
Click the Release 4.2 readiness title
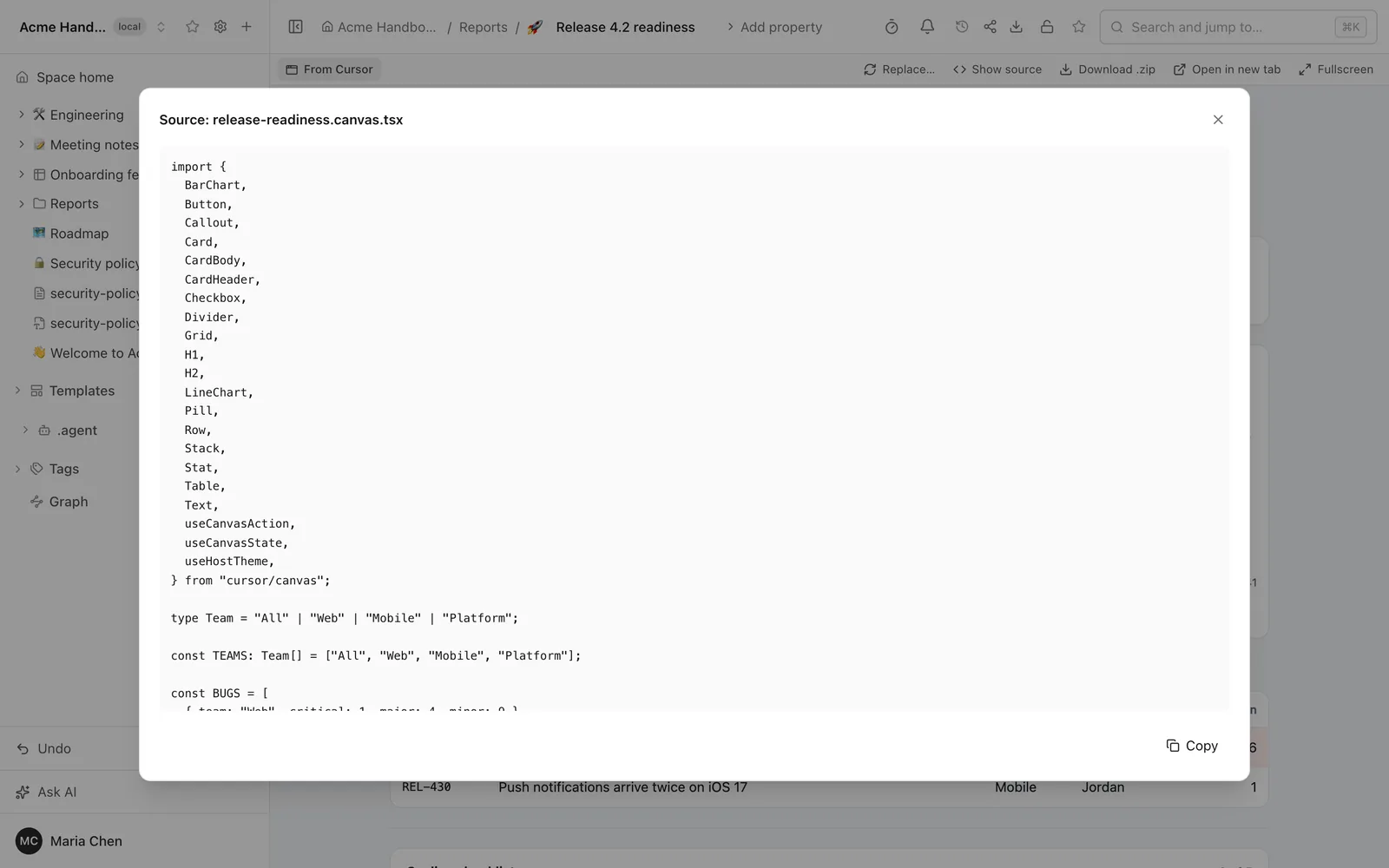(625, 27)
